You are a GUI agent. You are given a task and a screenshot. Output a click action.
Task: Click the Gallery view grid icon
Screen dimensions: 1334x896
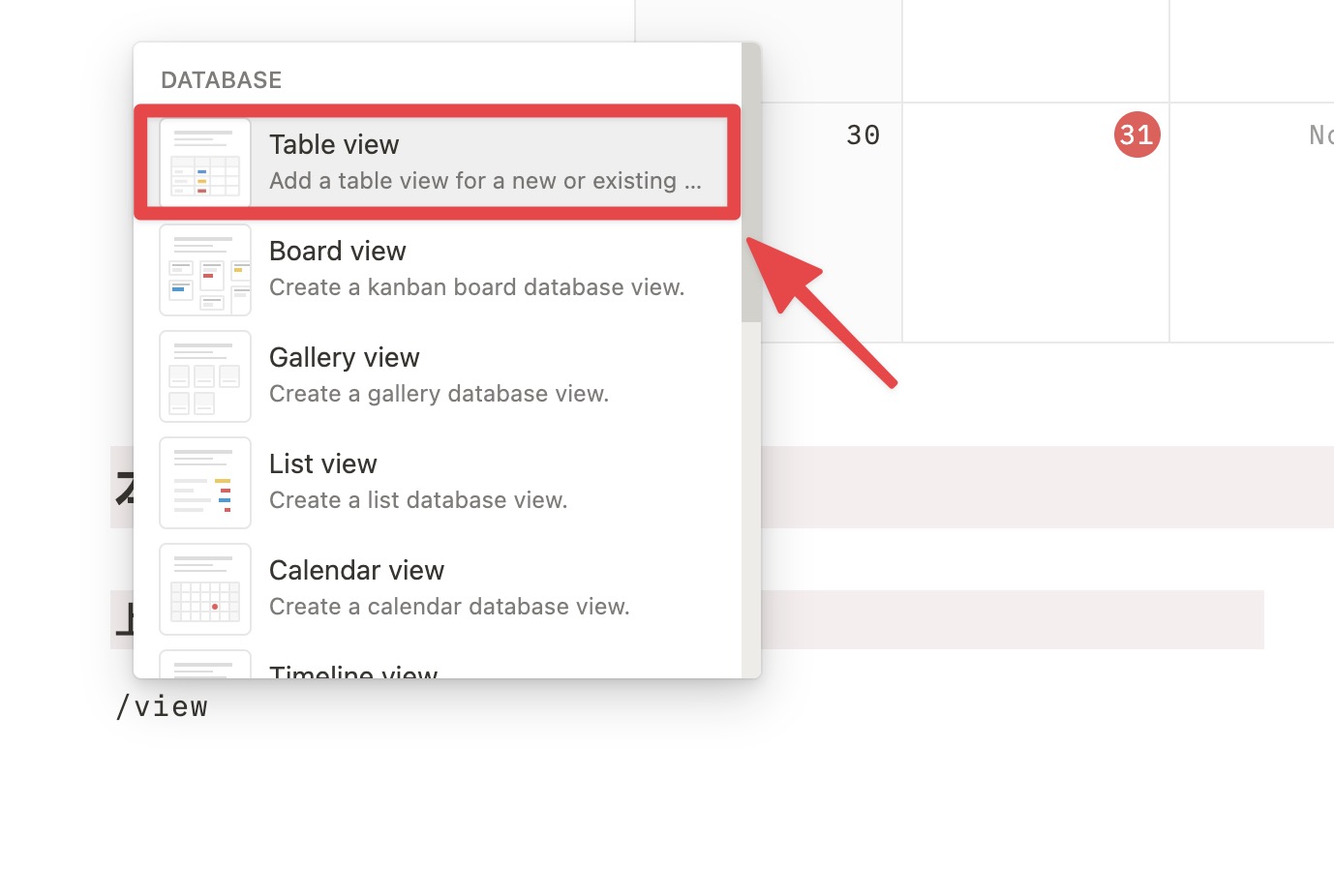(x=205, y=376)
